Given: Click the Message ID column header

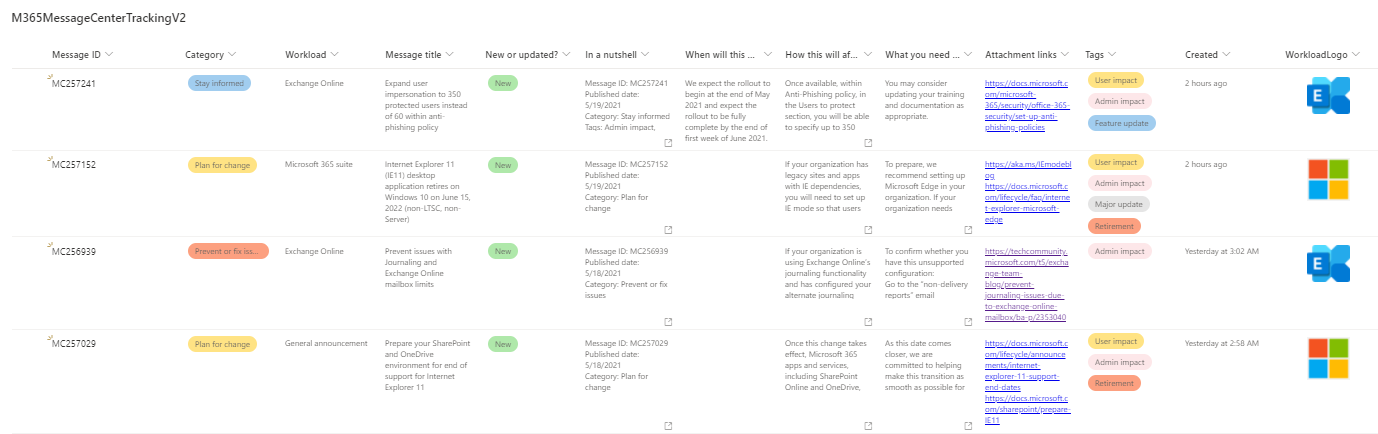Looking at the screenshot, I should [82, 54].
